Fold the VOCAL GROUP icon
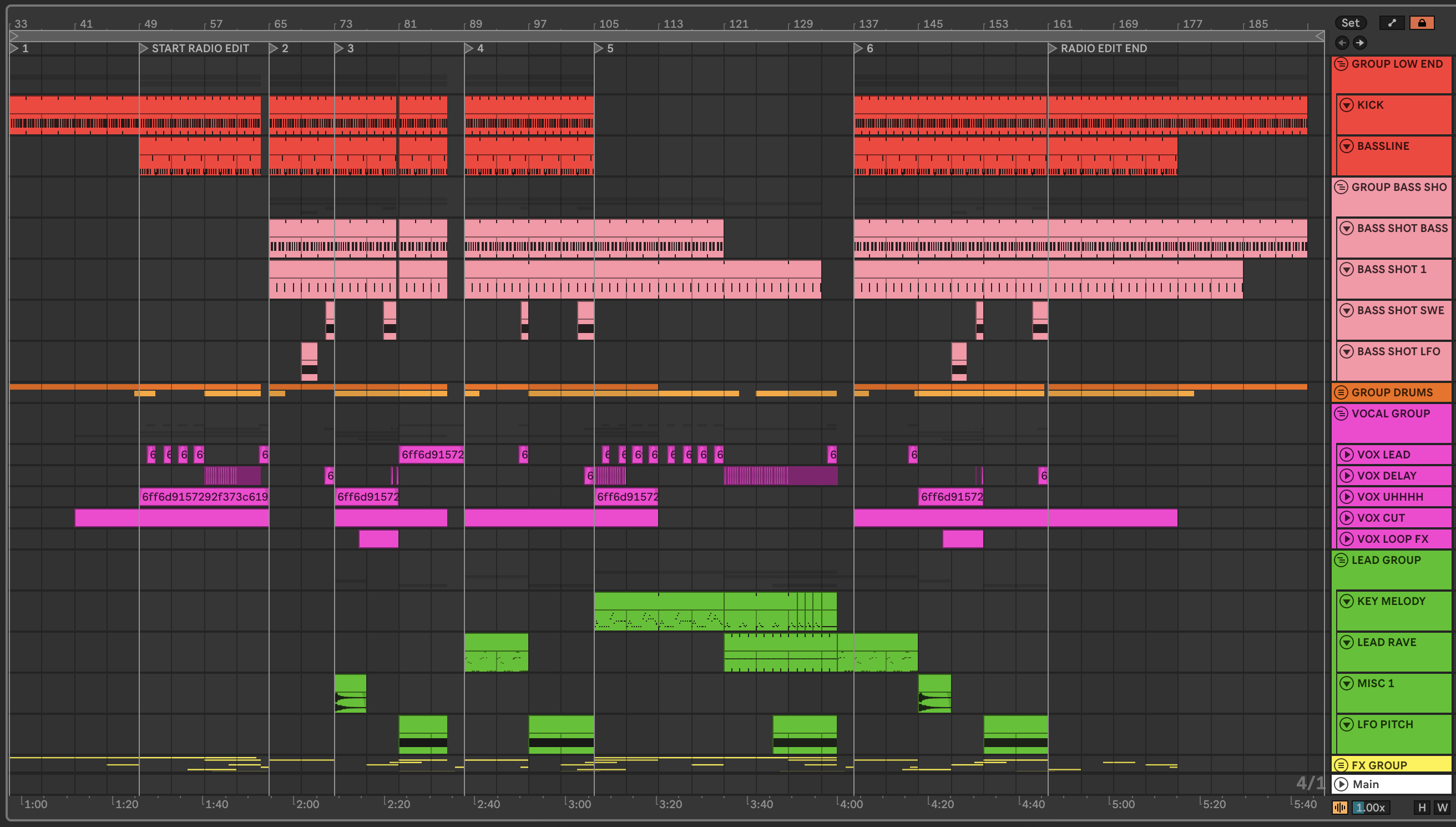 (x=1341, y=413)
